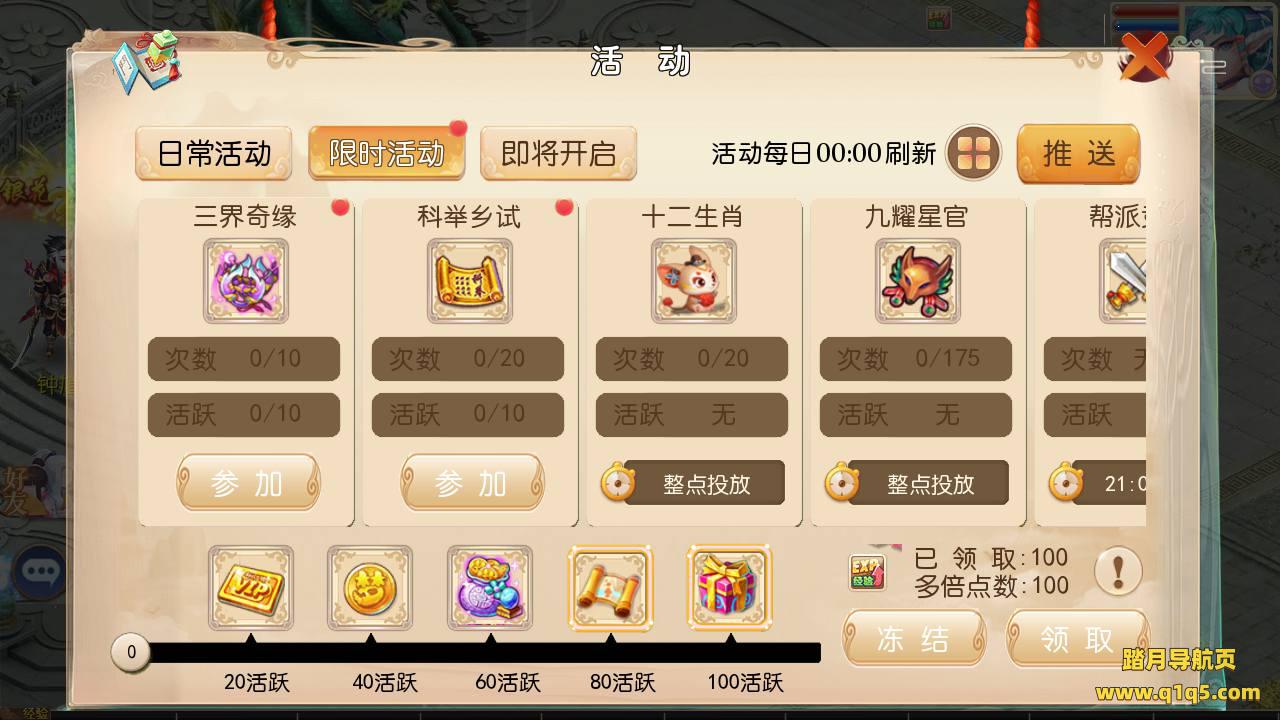Image resolution: width=1280 pixels, height=720 pixels.
Task: Select the 限时活动 tab
Action: click(386, 153)
